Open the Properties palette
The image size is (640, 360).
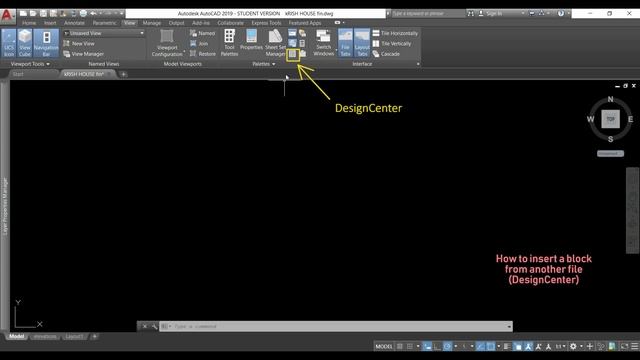pyautogui.click(x=251, y=40)
